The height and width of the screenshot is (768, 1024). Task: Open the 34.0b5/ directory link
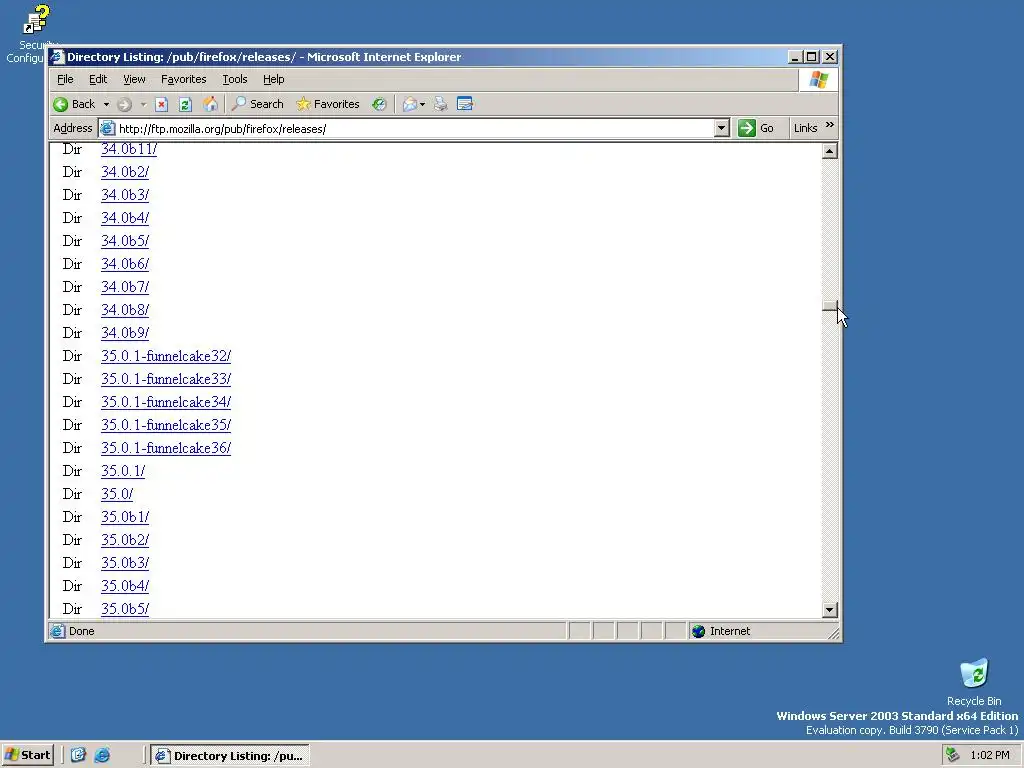(125, 241)
